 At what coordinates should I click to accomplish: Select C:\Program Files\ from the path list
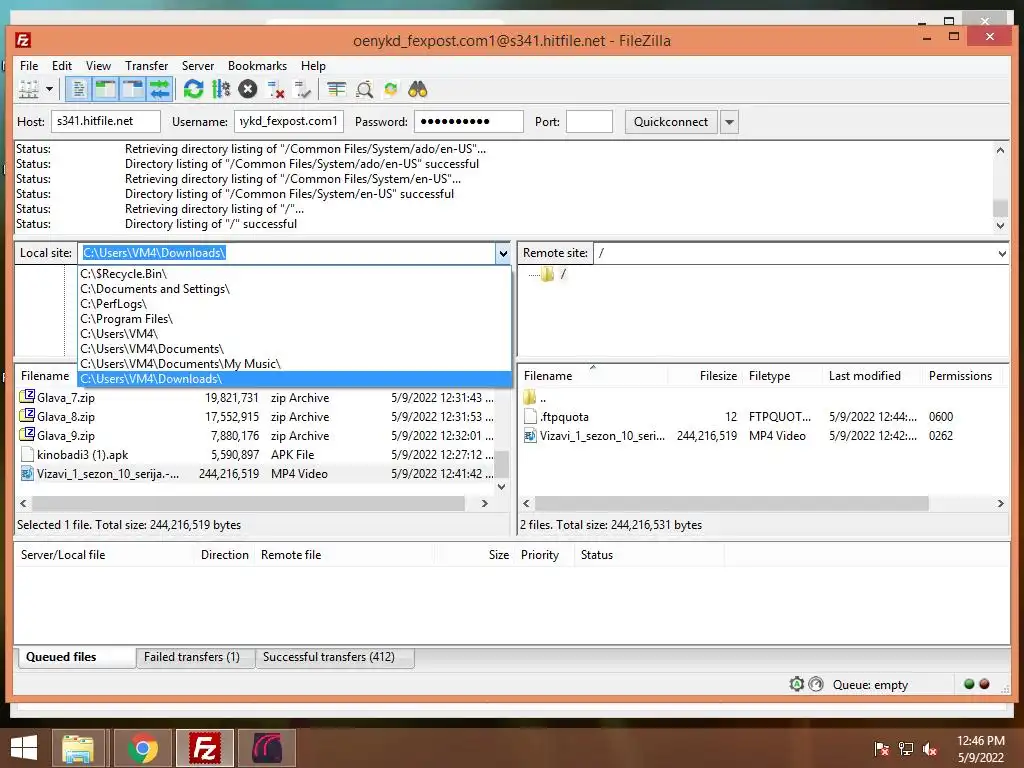pyautogui.click(x=294, y=319)
